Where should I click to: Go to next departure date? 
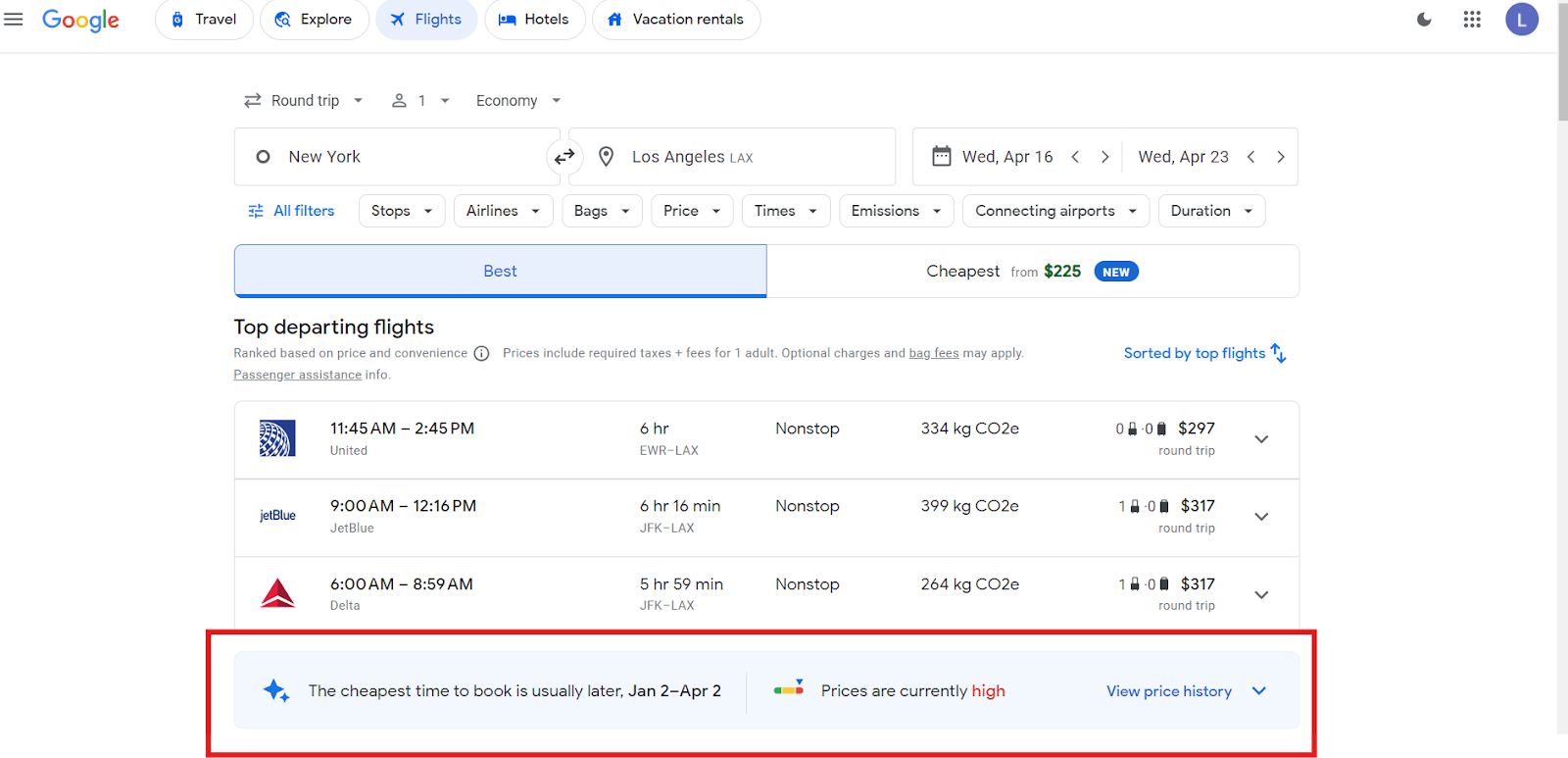pos(1104,157)
